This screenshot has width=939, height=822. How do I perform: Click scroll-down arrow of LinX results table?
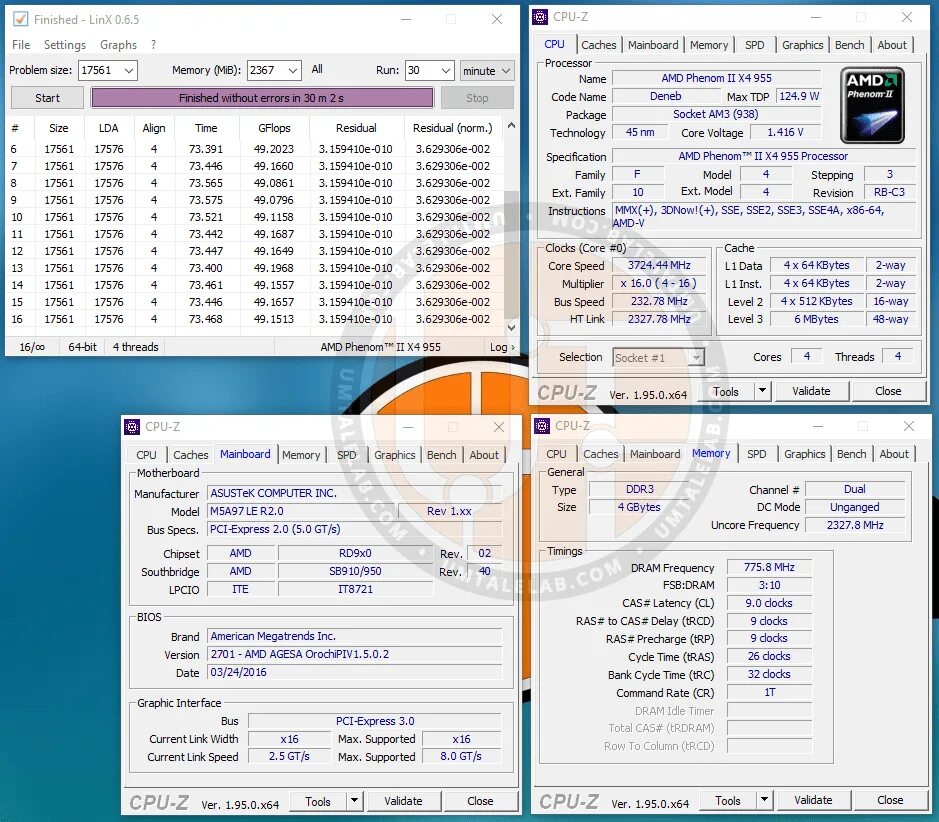click(x=511, y=327)
